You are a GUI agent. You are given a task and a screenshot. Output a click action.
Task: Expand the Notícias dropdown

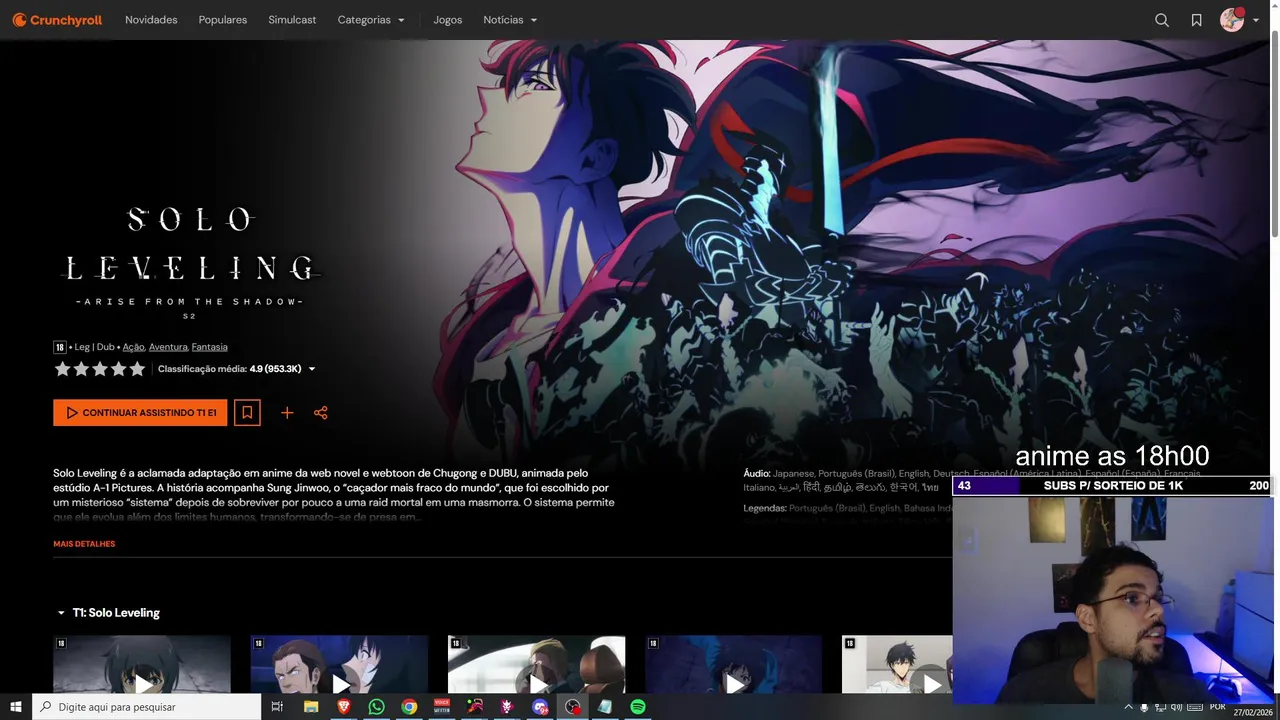point(510,20)
